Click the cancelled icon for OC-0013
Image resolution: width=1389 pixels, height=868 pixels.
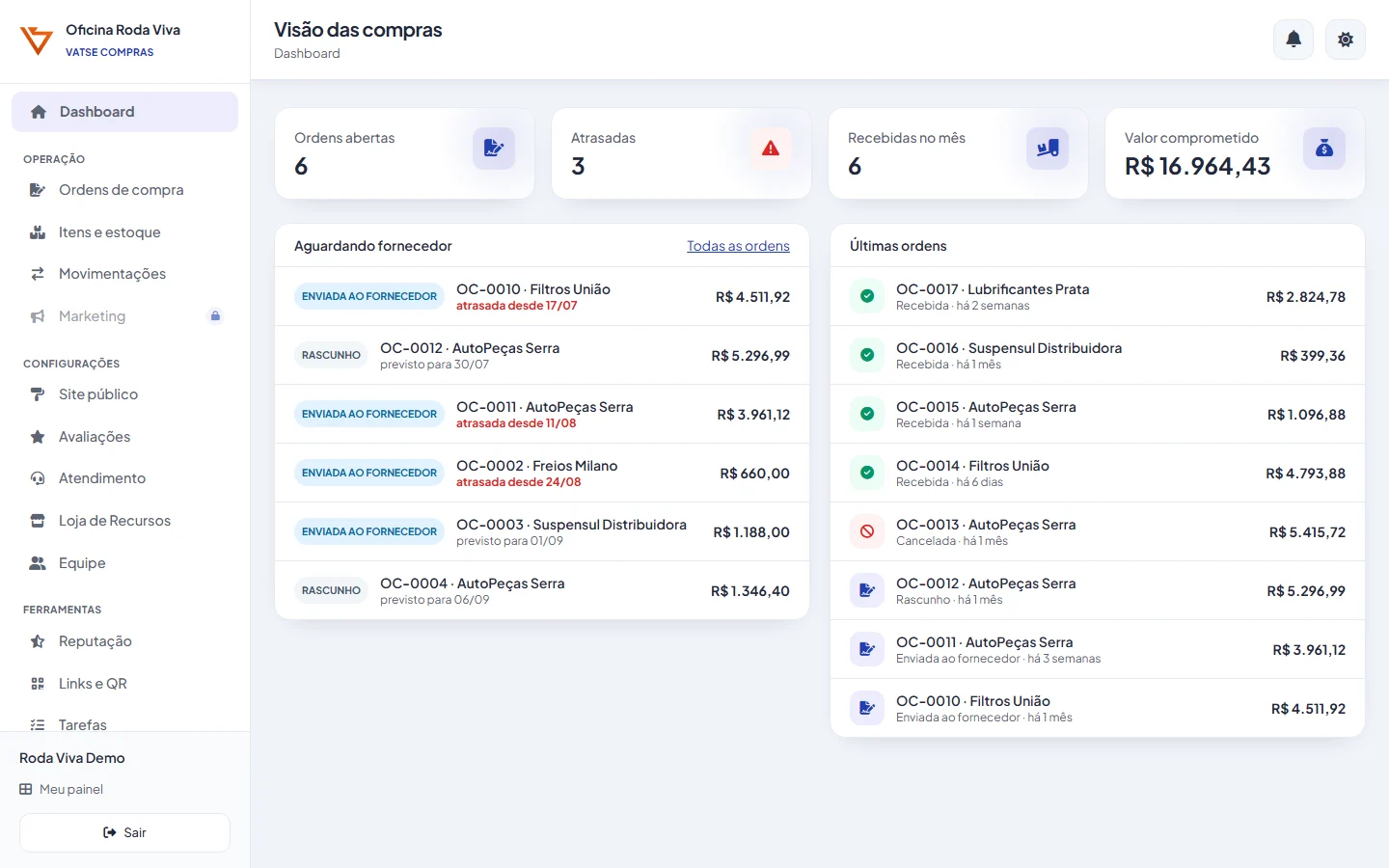pyautogui.click(x=867, y=531)
